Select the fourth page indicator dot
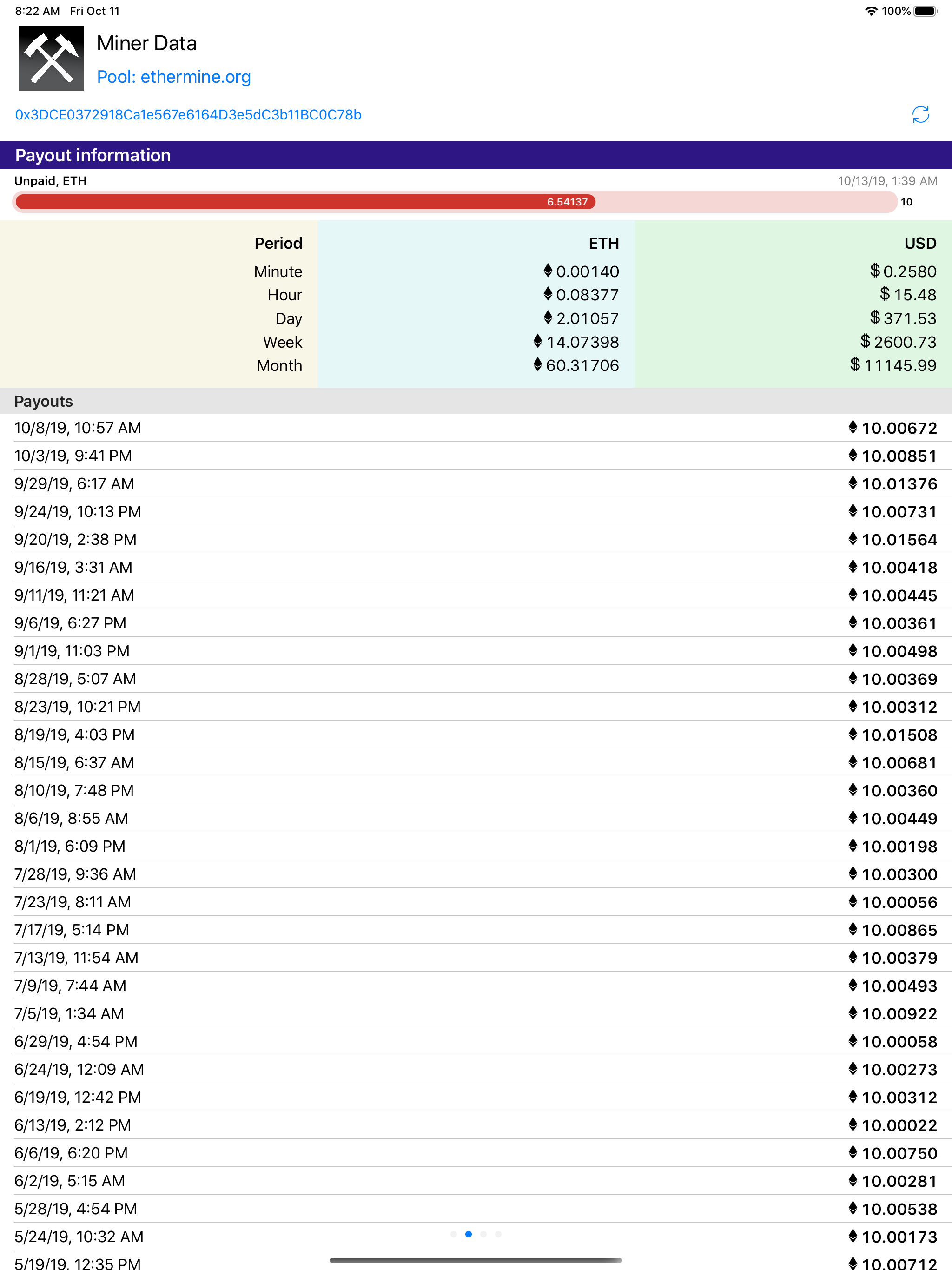Viewport: 952px width, 1270px height. pyautogui.click(x=498, y=1234)
